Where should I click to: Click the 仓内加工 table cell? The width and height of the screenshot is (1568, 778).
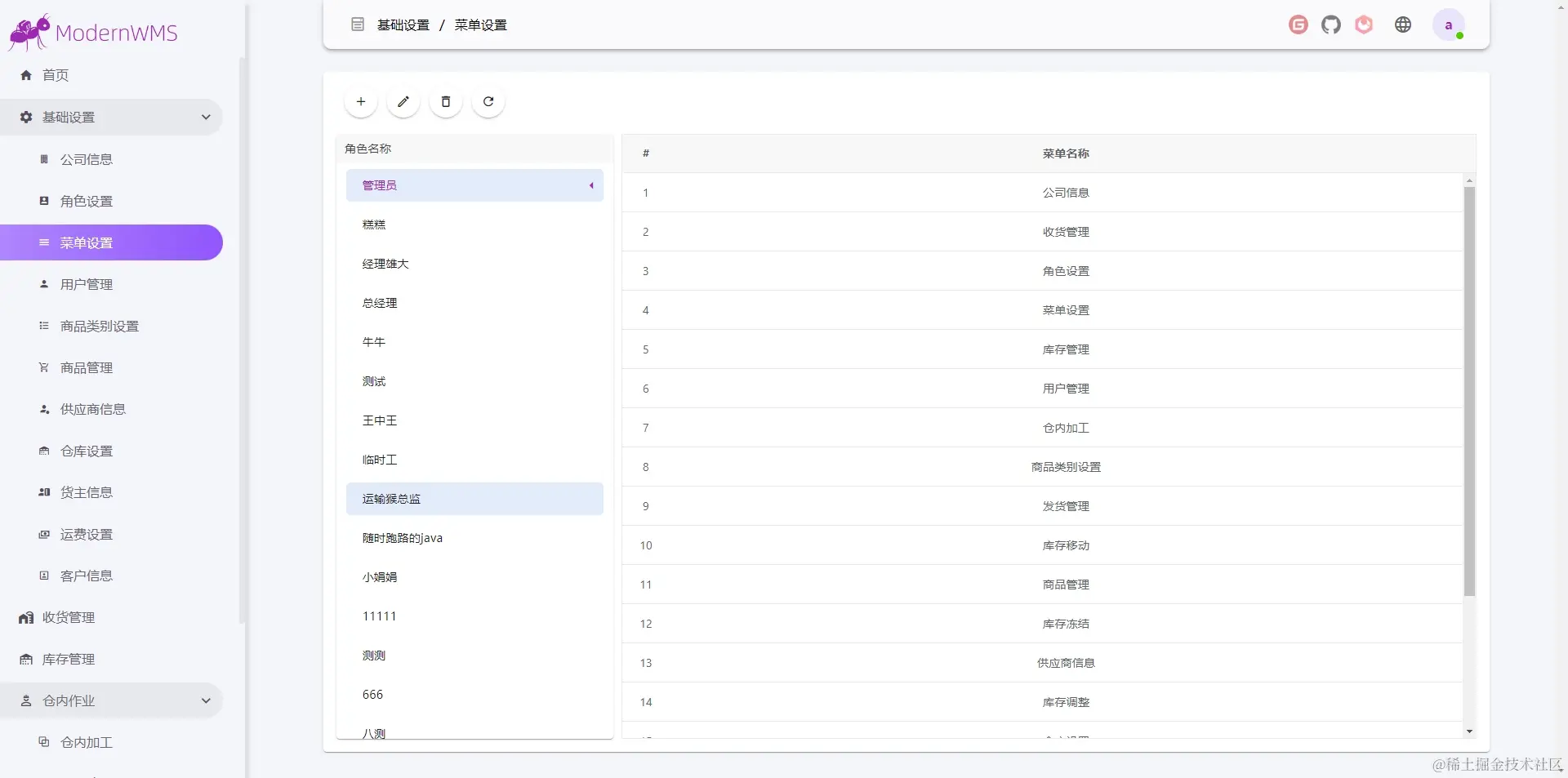pyautogui.click(x=1066, y=428)
